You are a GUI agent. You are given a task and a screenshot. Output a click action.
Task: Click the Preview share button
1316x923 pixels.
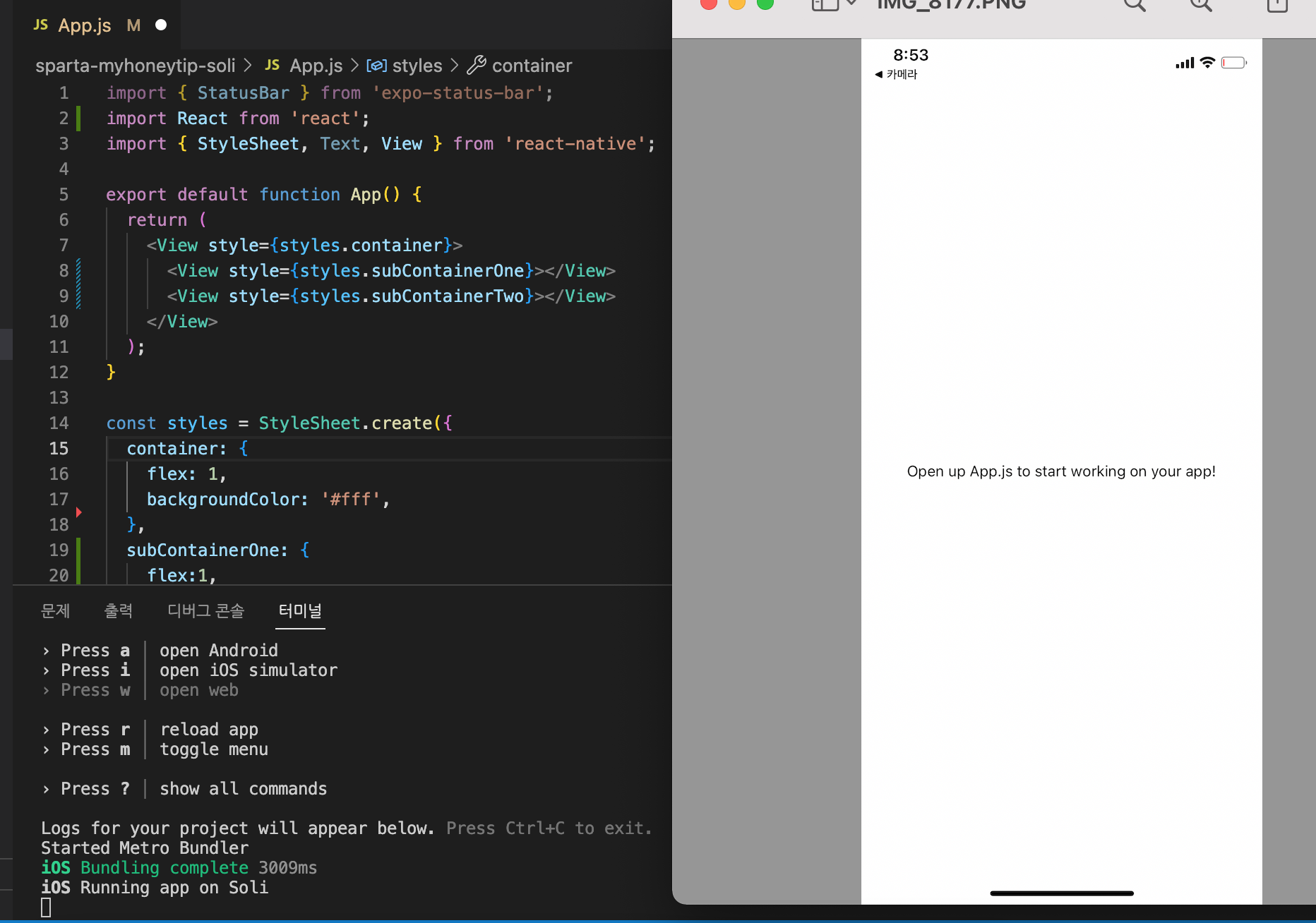pos(1277,5)
